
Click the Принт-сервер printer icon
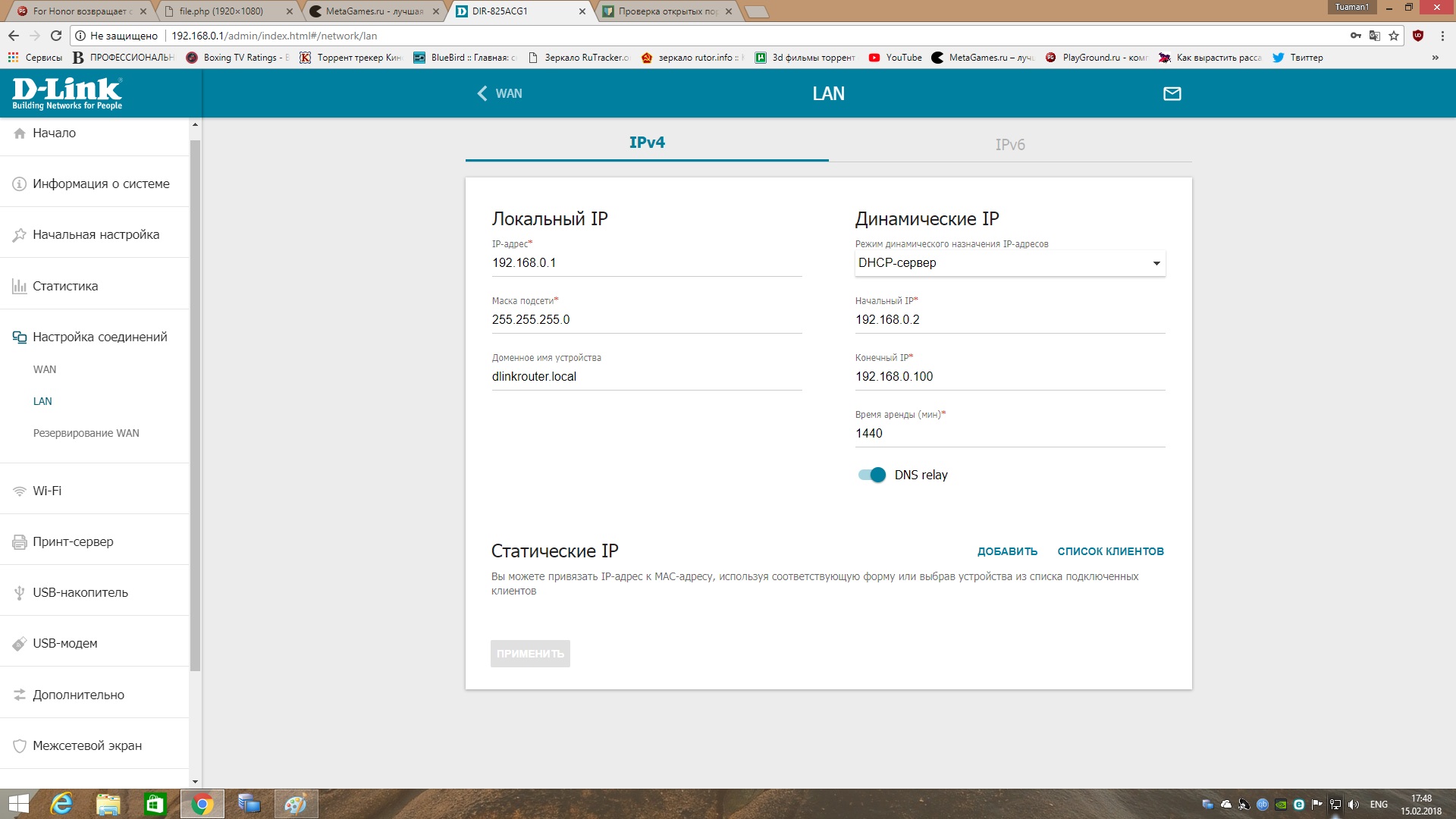(x=20, y=542)
